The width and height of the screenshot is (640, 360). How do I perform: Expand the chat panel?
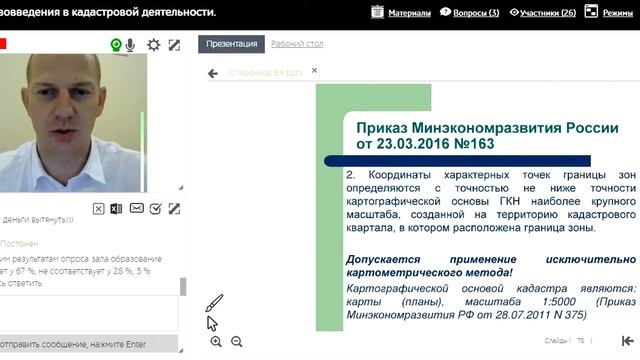tap(174, 209)
